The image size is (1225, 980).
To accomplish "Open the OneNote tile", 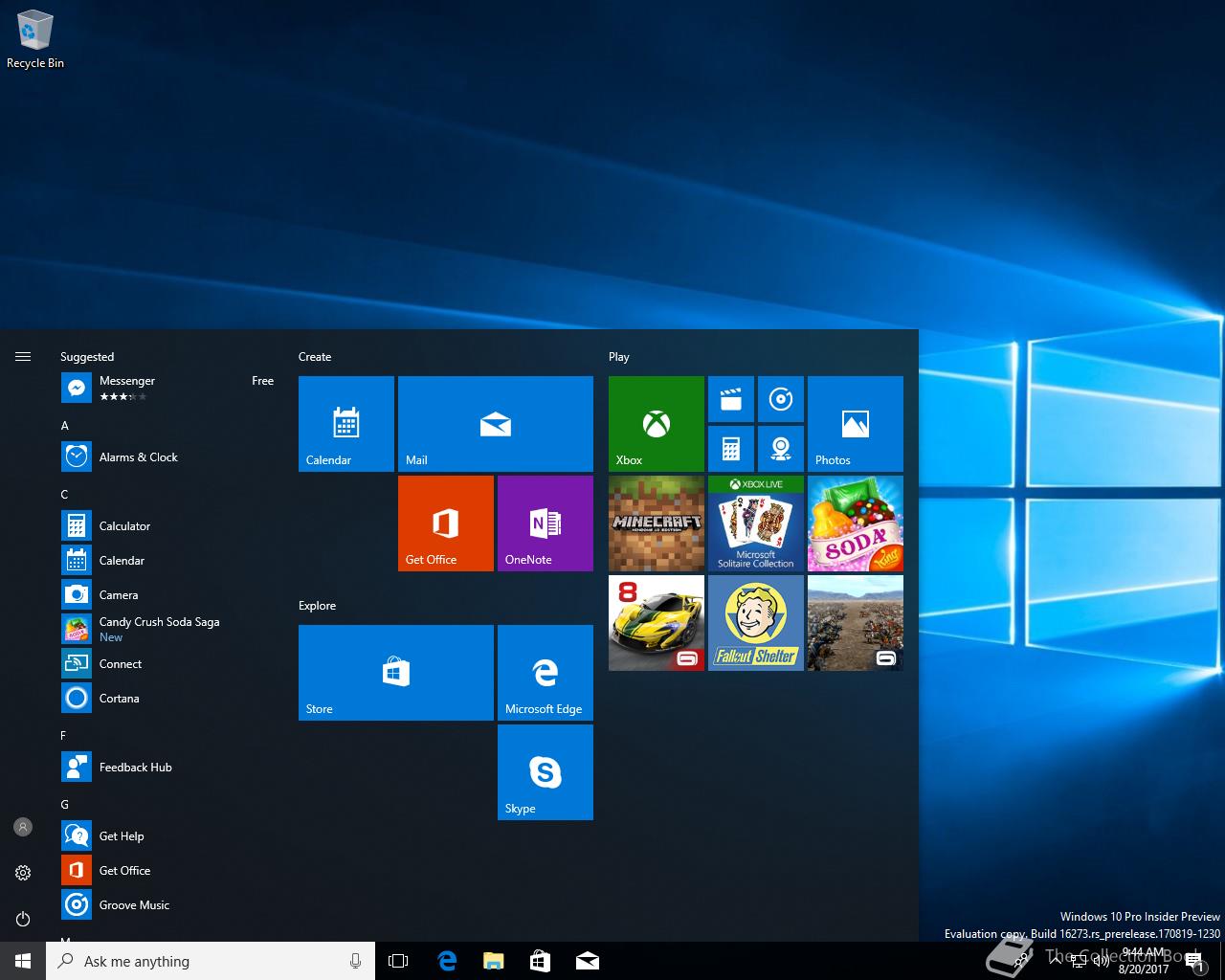I will pyautogui.click(x=545, y=523).
